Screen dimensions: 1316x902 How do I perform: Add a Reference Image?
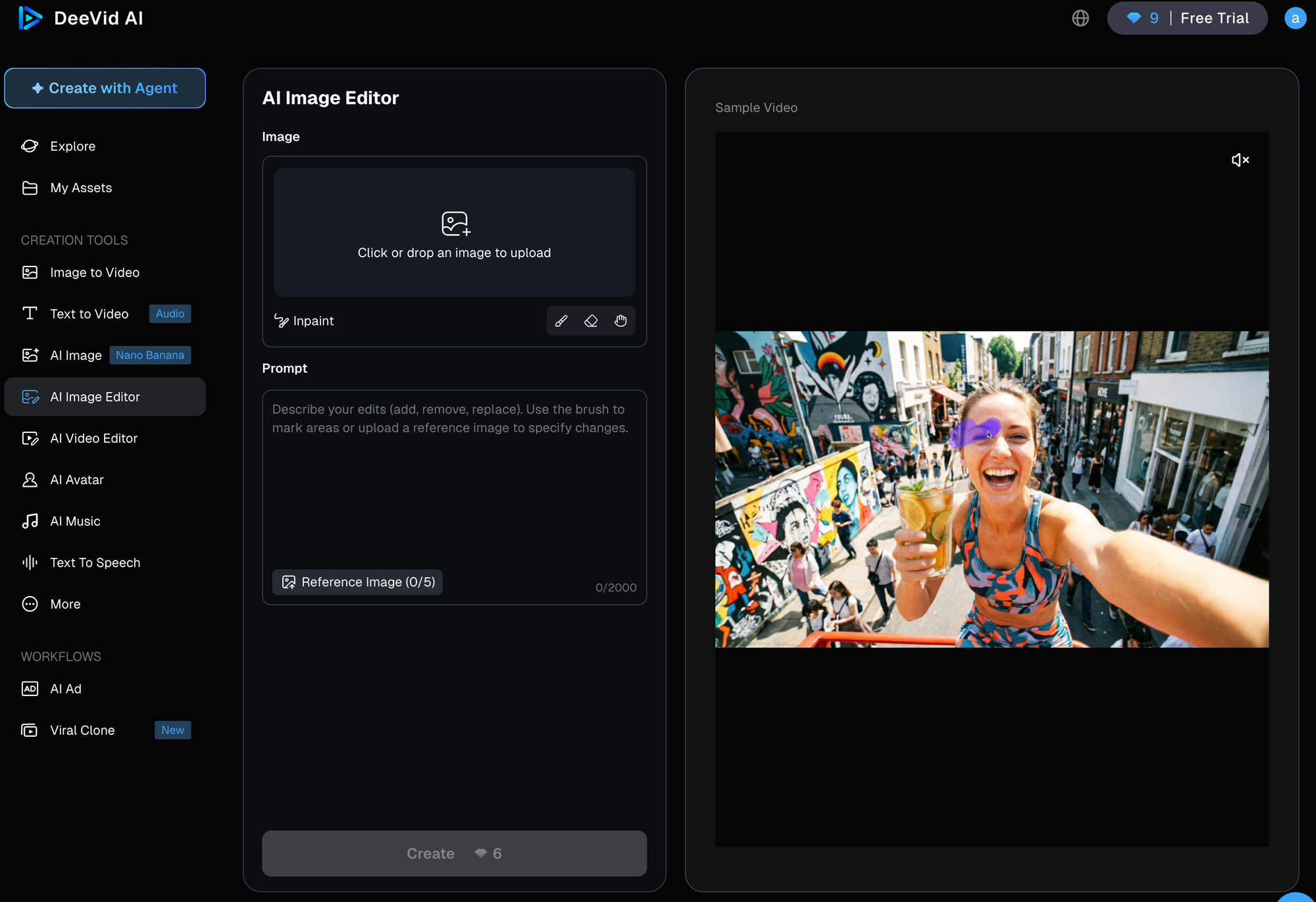pyautogui.click(x=358, y=582)
